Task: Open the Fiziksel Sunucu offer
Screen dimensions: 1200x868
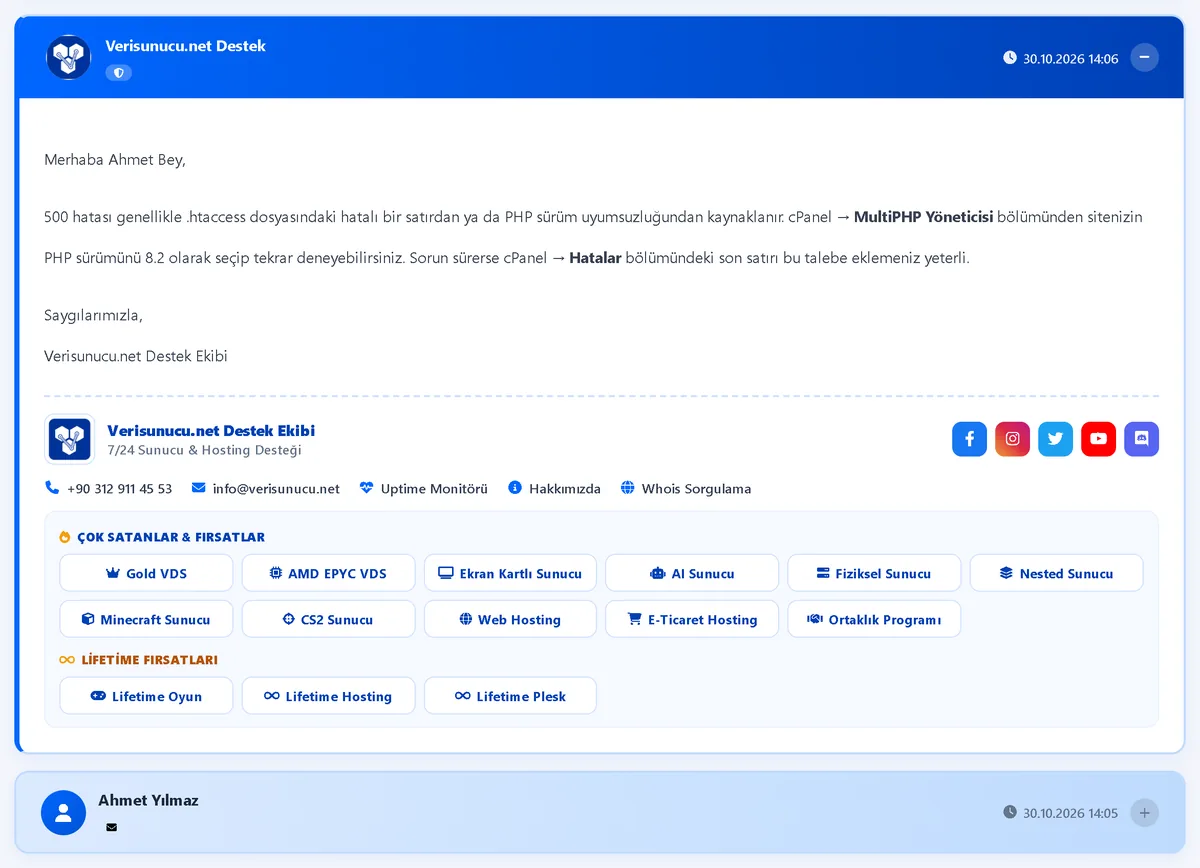Action: pyautogui.click(x=874, y=573)
